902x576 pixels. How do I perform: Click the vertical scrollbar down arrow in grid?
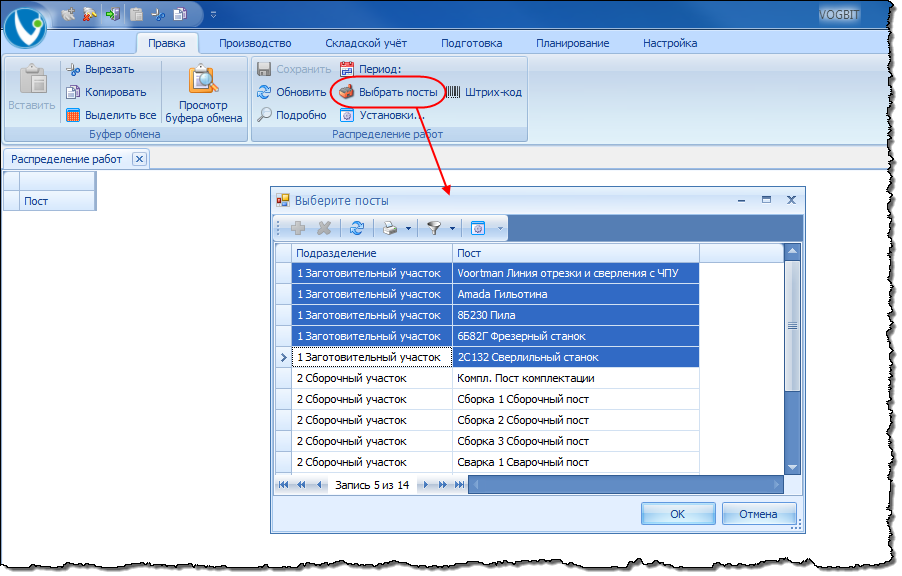coord(793,467)
